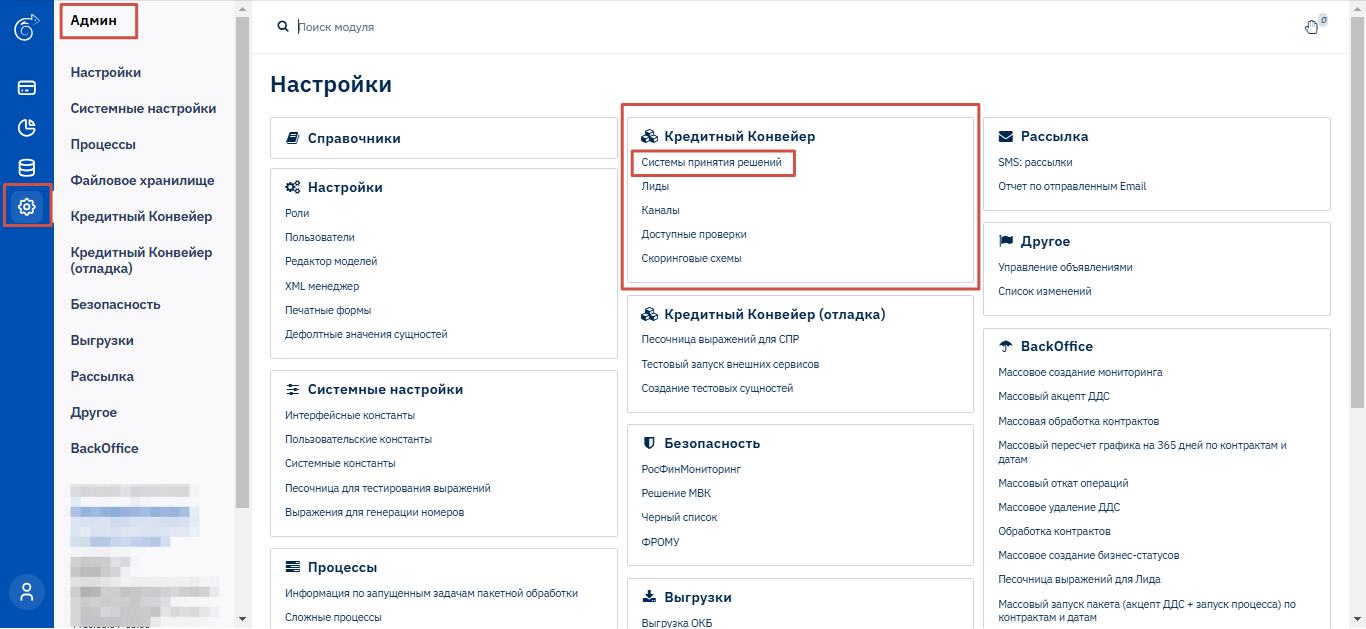Open the Черный список link
This screenshot has width=1366, height=629.
coord(679,517)
